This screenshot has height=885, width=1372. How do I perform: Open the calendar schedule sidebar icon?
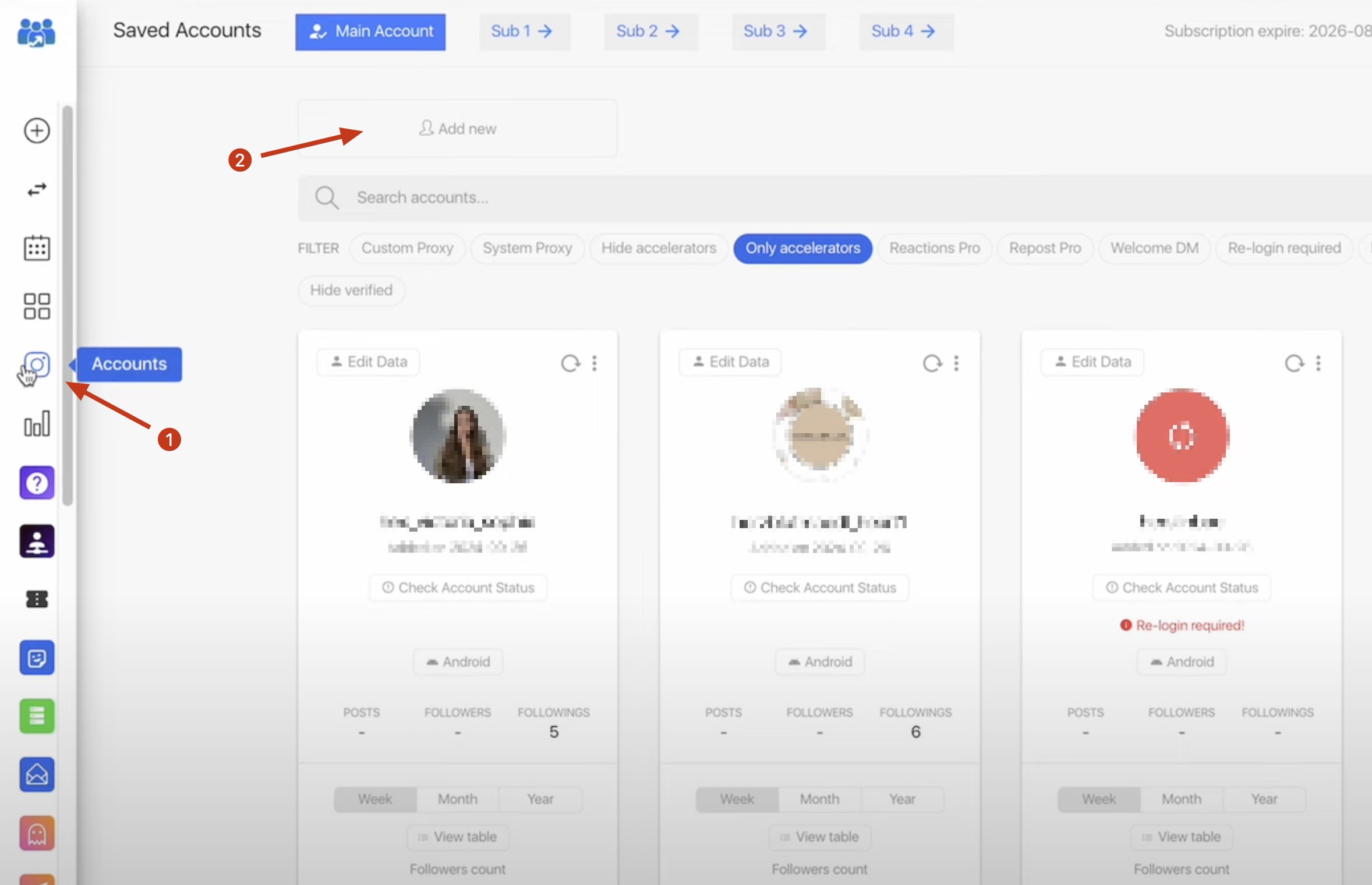[37, 248]
